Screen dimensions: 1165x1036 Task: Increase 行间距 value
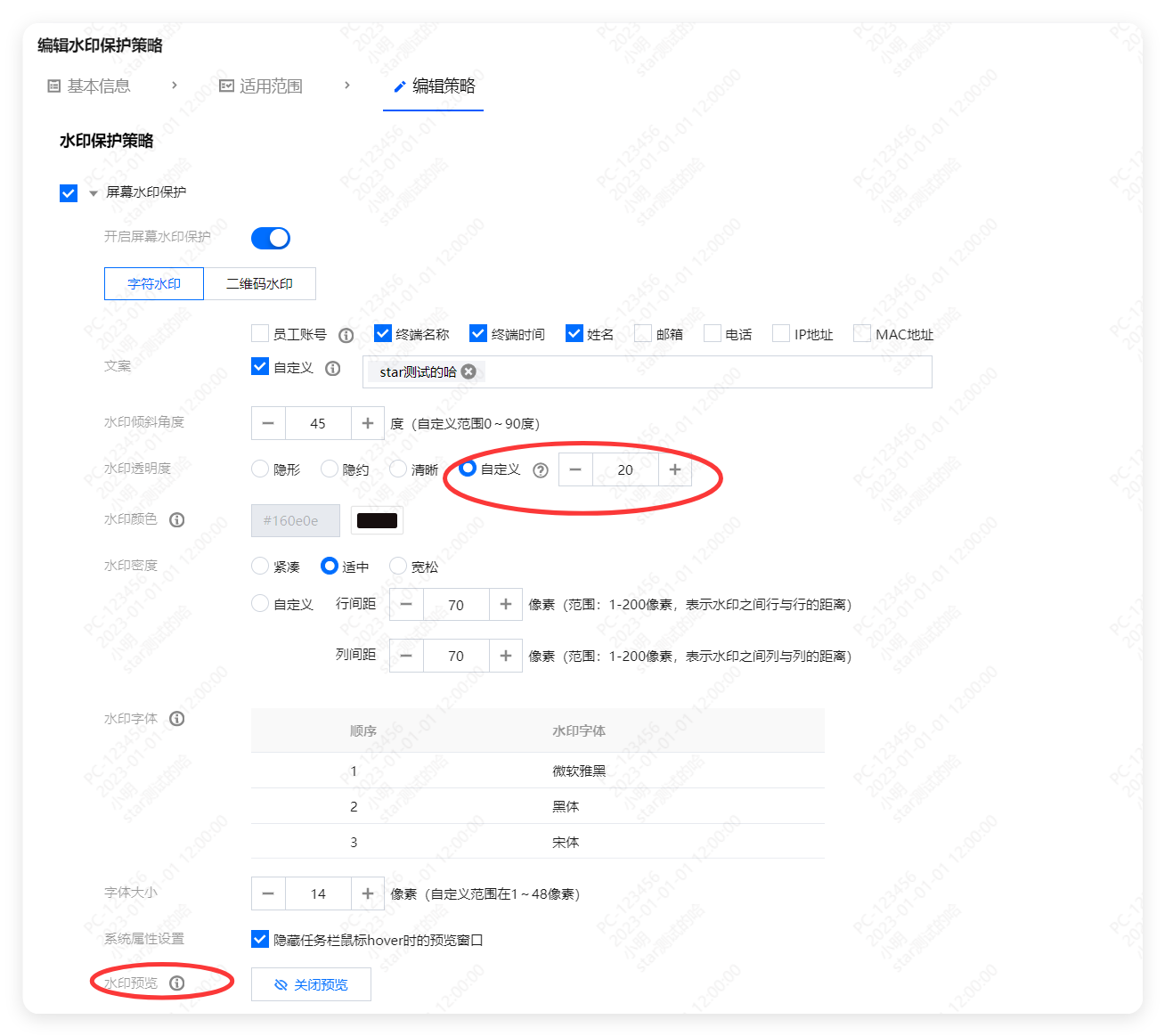506,604
